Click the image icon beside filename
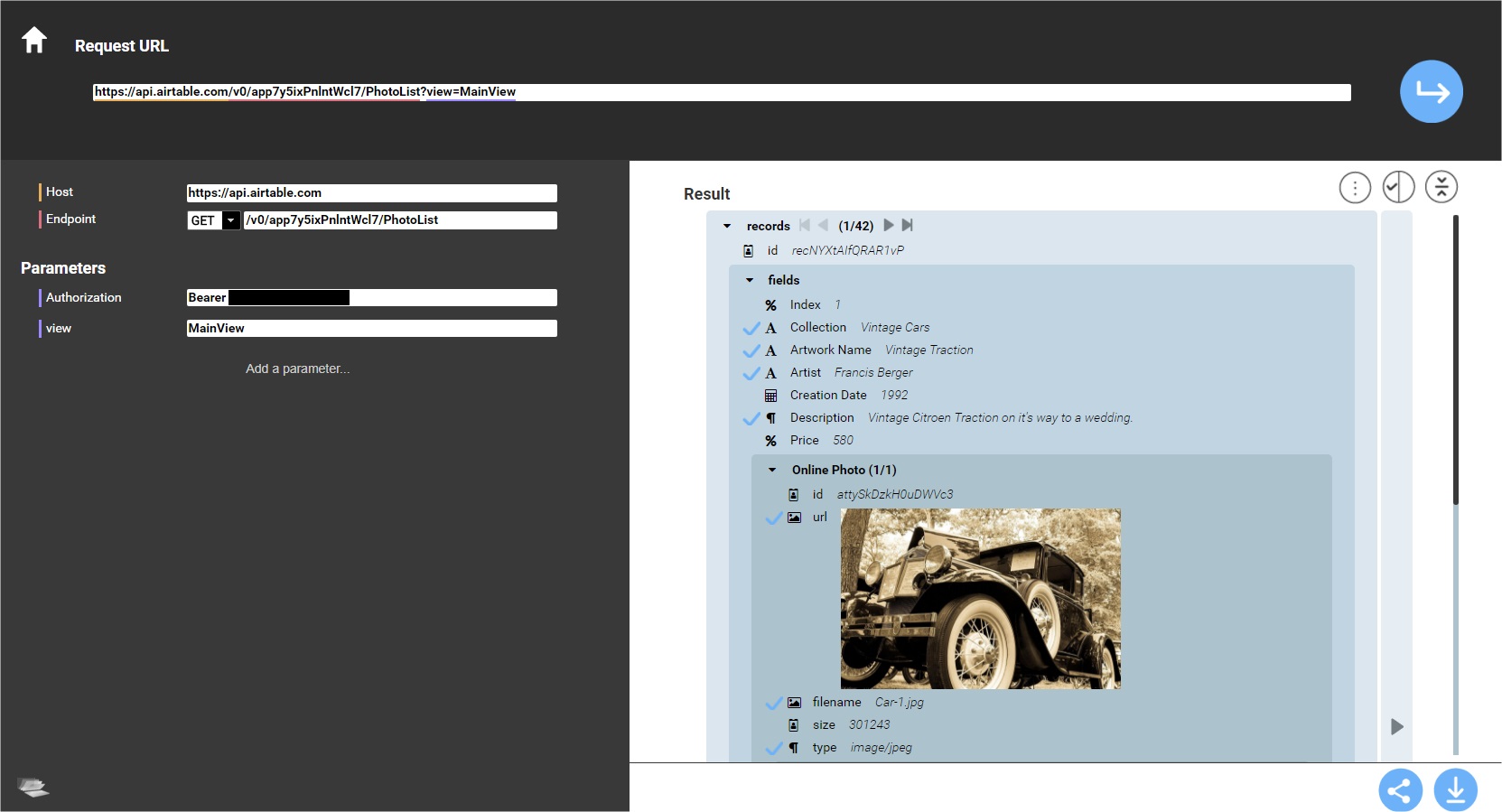Image resolution: width=1502 pixels, height=812 pixels. tap(794, 703)
